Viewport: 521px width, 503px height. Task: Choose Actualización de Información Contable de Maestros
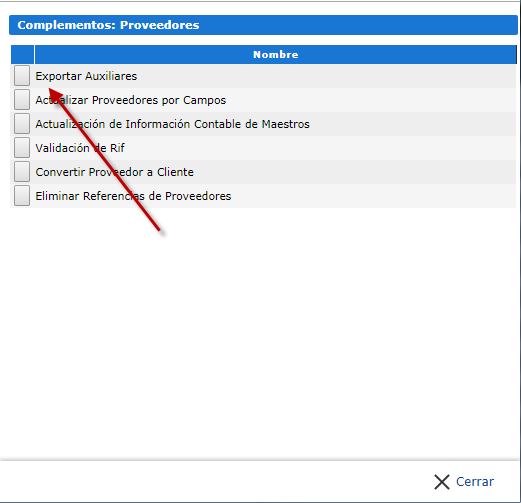click(x=172, y=124)
